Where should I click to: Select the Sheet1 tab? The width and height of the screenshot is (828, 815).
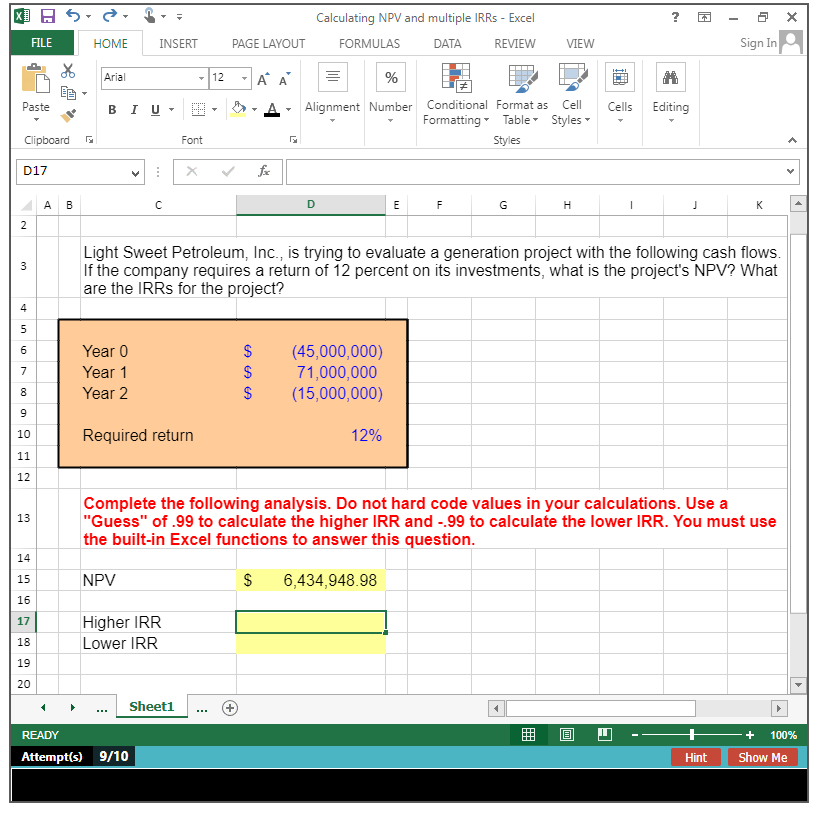tap(151, 707)
